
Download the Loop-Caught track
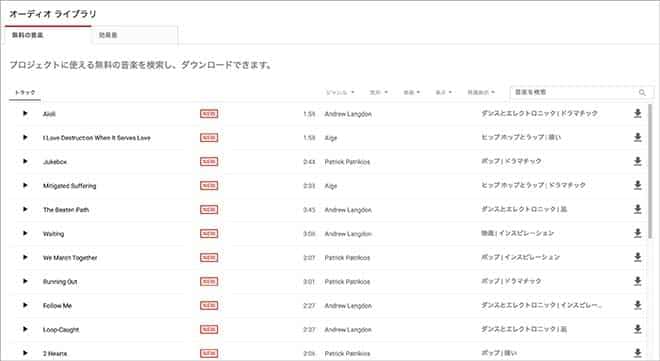(x=638, y=329)
